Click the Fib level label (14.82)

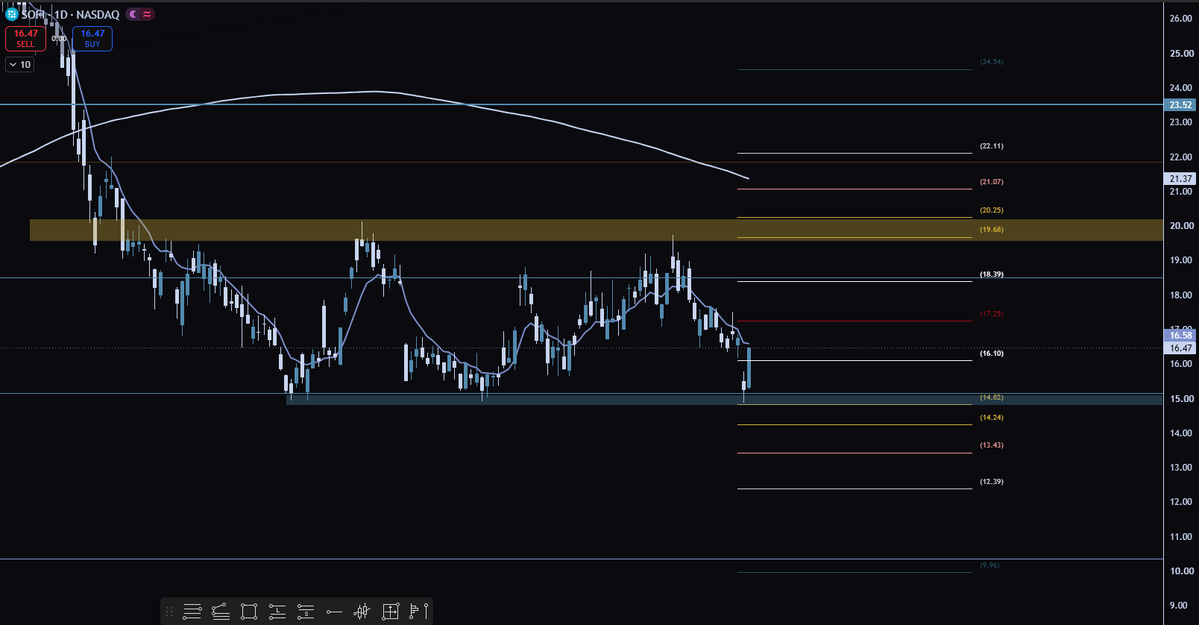pos(991,398)
